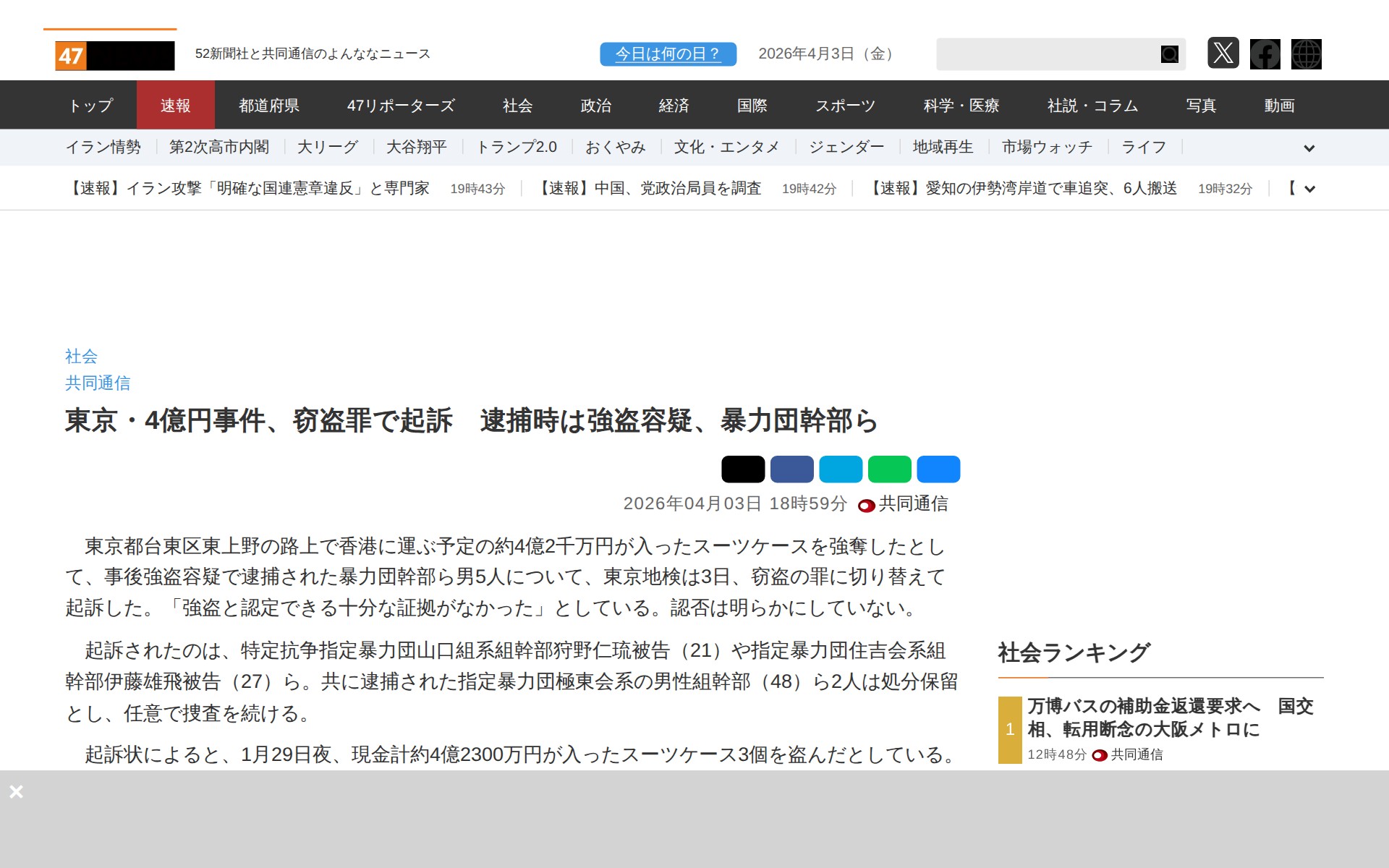The image size is (1389, 868).
Task: Open the 都道府県 menu item
Action: tap(269, 106)
